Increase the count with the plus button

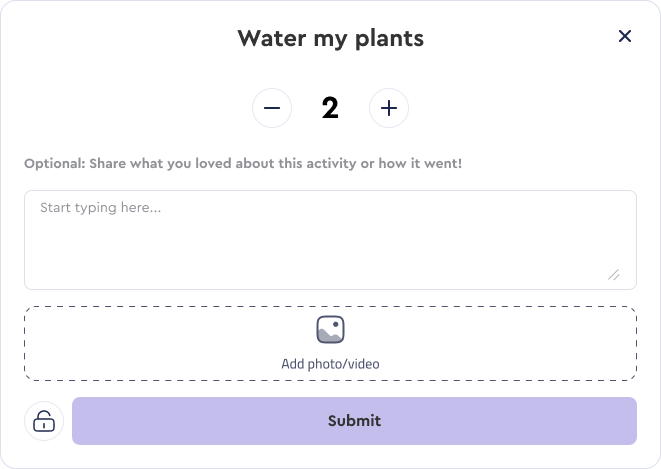click(389, 108)
